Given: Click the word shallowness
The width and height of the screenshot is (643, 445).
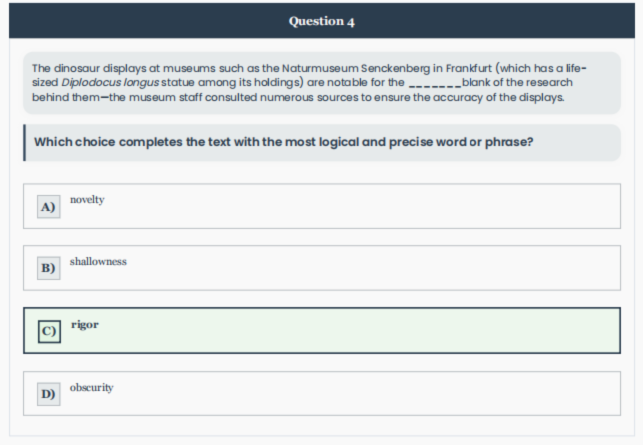Looking at the screenshot, I should point(98,262).
